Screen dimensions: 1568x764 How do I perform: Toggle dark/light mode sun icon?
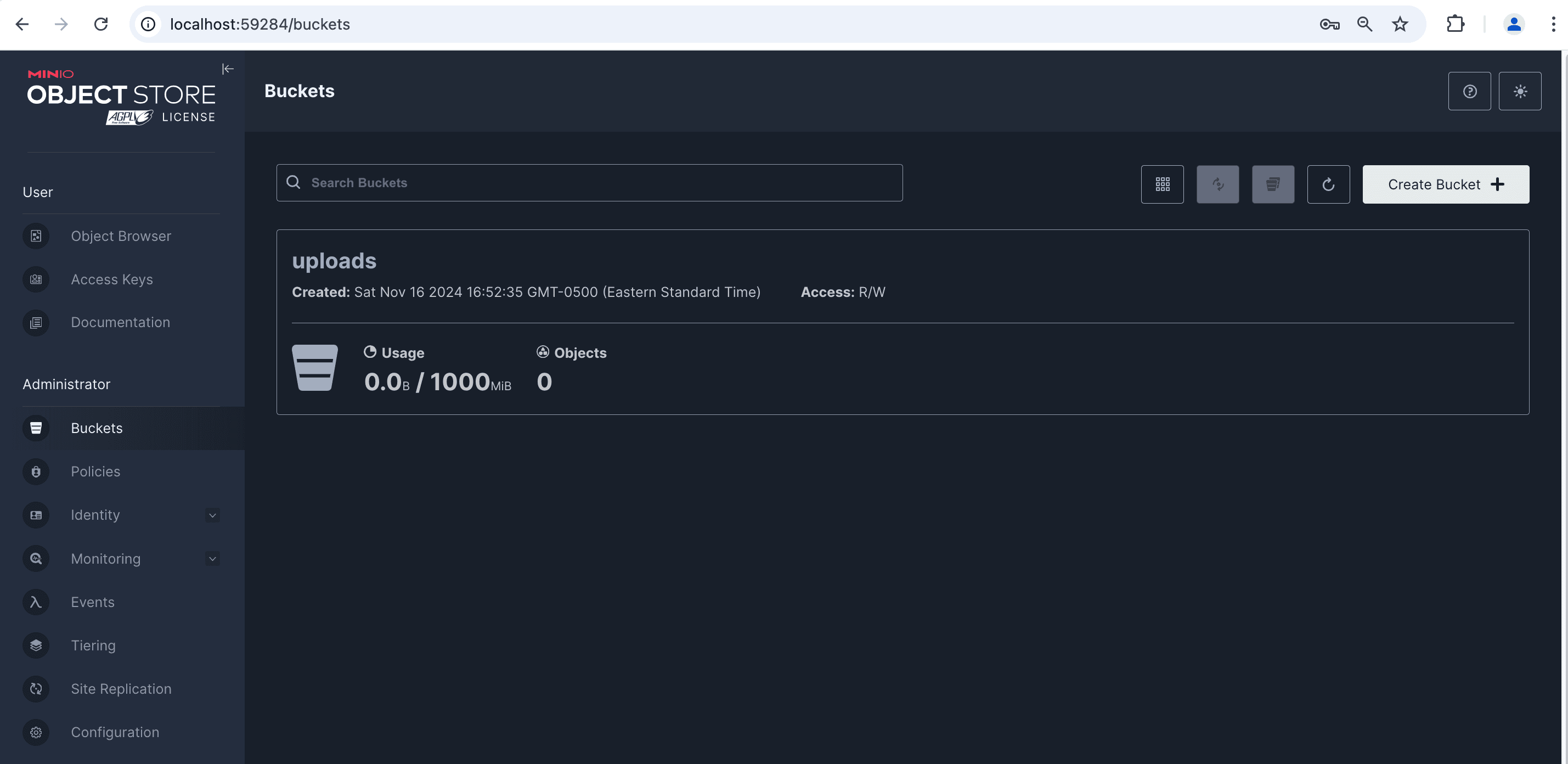pos(1520,91)
